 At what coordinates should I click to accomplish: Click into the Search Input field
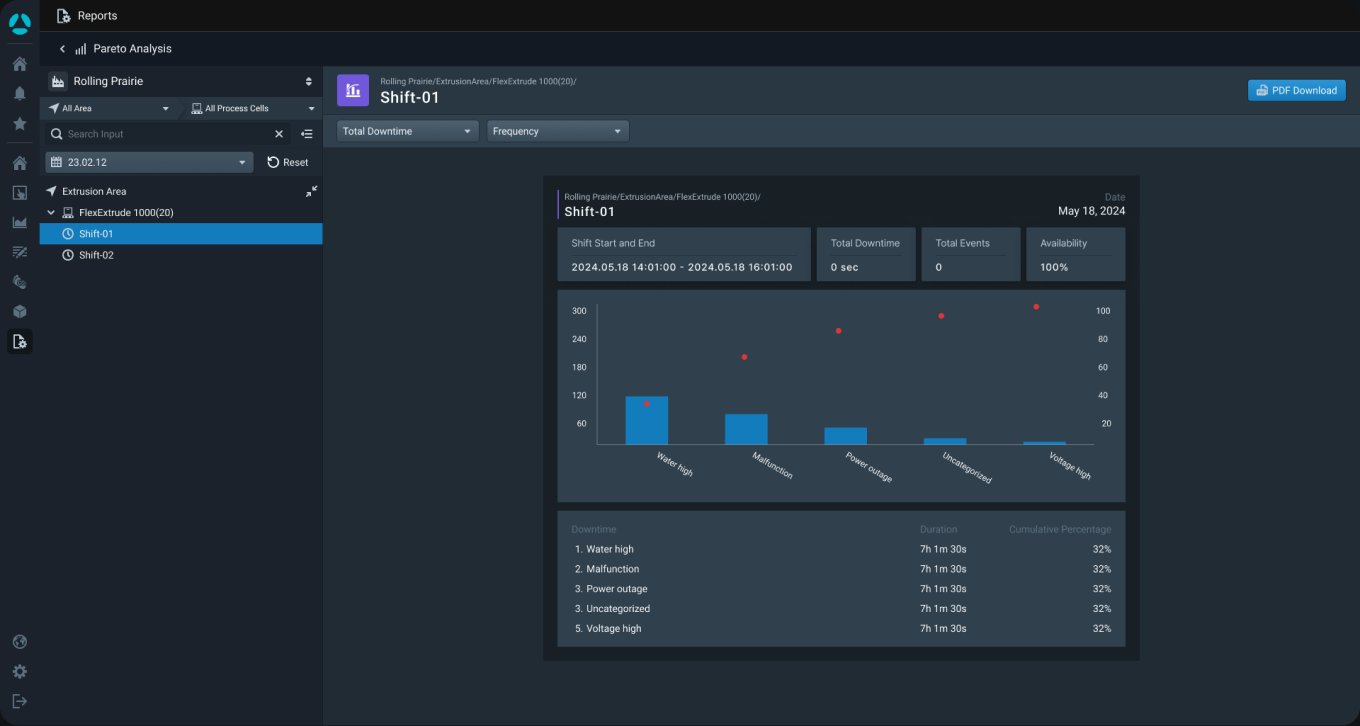point(168,134)
